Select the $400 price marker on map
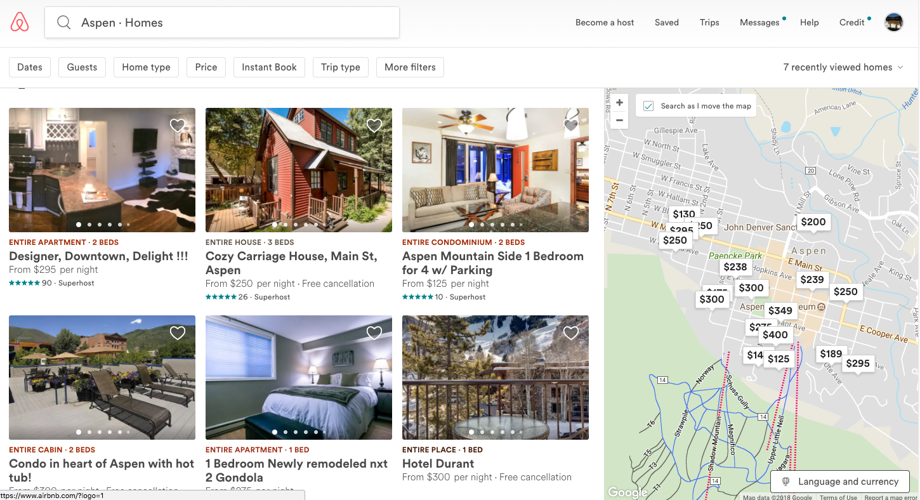 tap(775, 335)
